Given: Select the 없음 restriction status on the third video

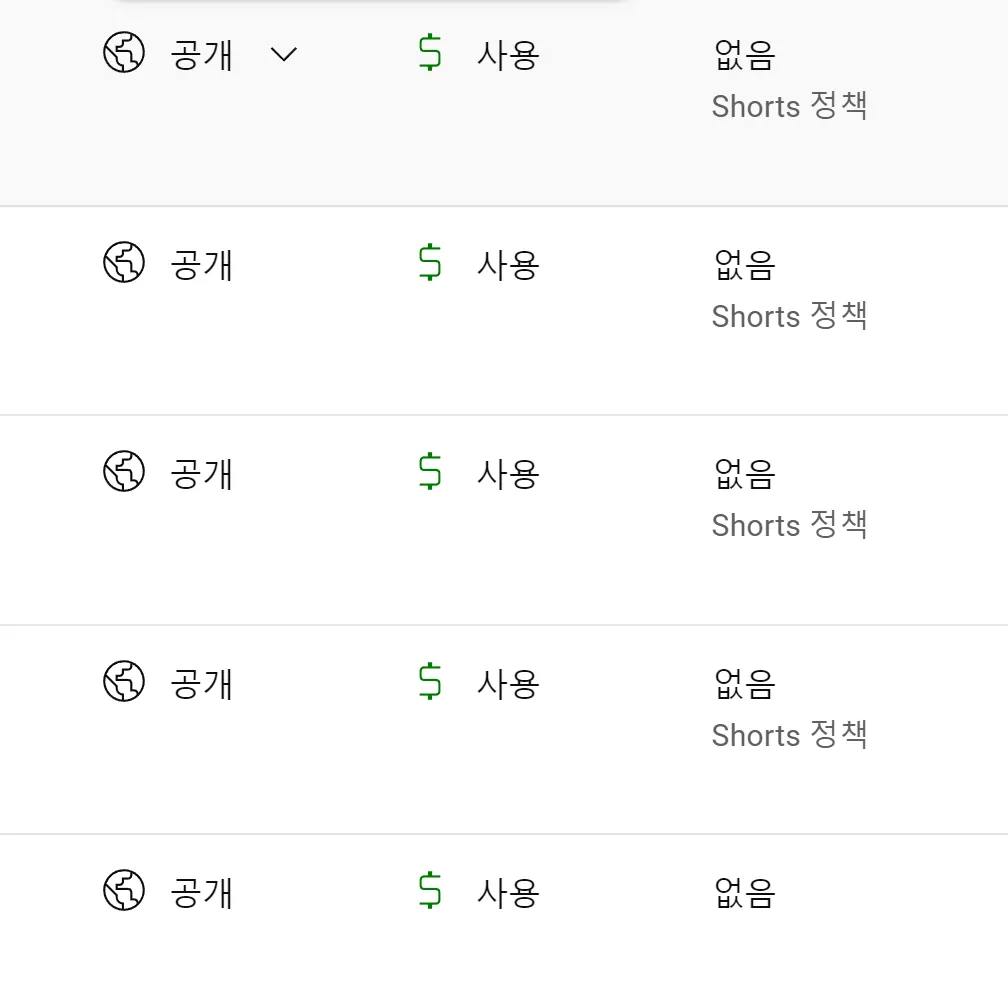Looking at the screenshot, I should tap(743, 474).
